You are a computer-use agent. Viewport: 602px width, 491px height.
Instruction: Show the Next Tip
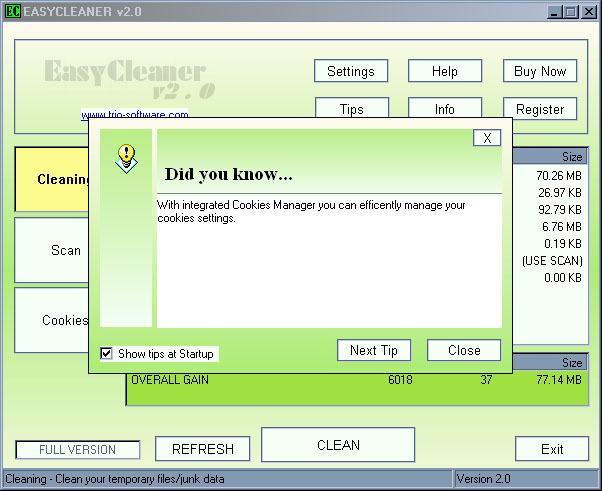374,350
